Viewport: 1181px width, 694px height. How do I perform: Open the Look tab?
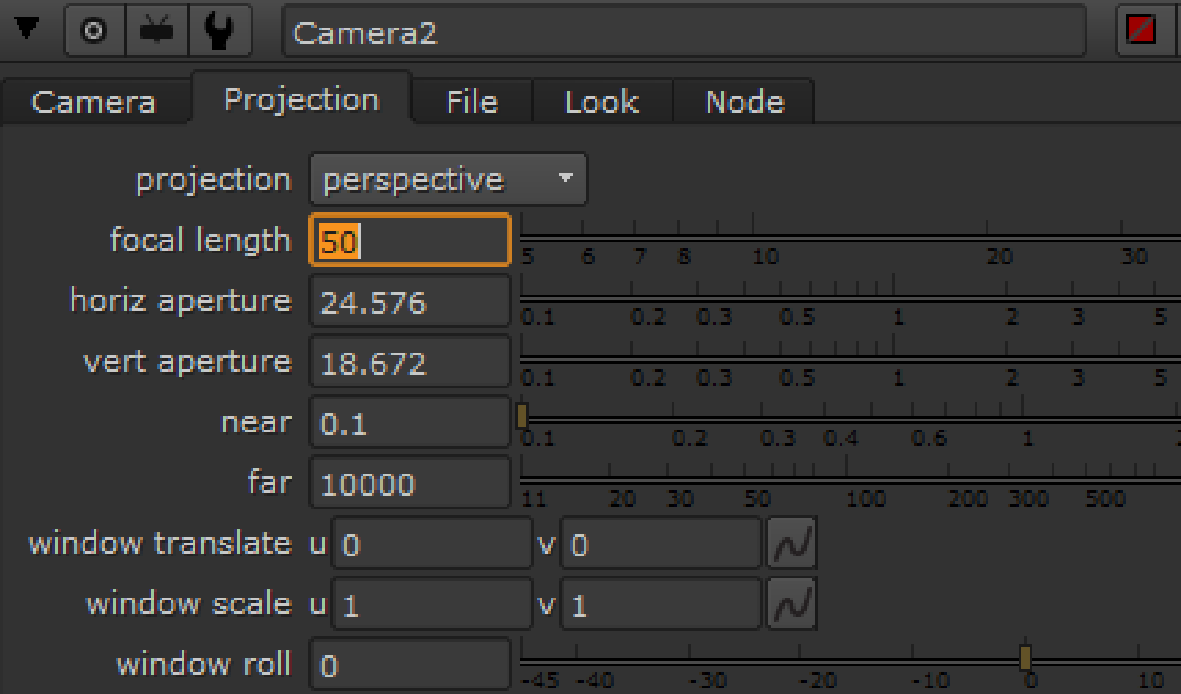pyautogui.click(x=601, y=102)
